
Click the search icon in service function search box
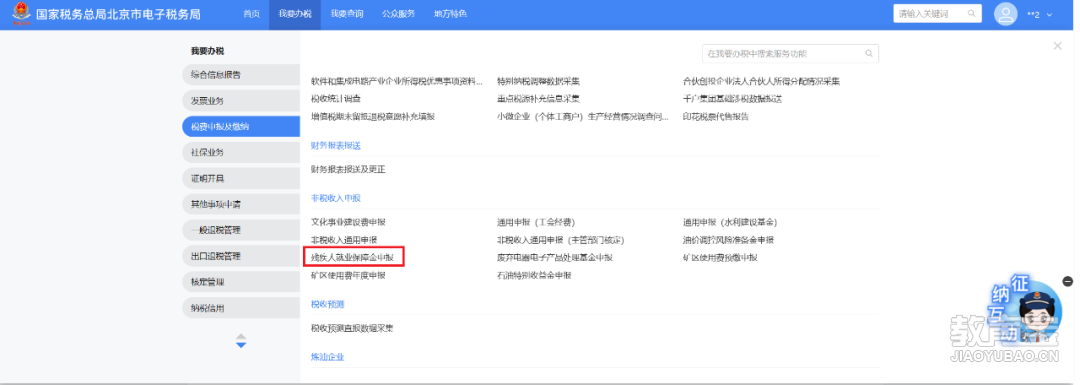coord(869,53)
